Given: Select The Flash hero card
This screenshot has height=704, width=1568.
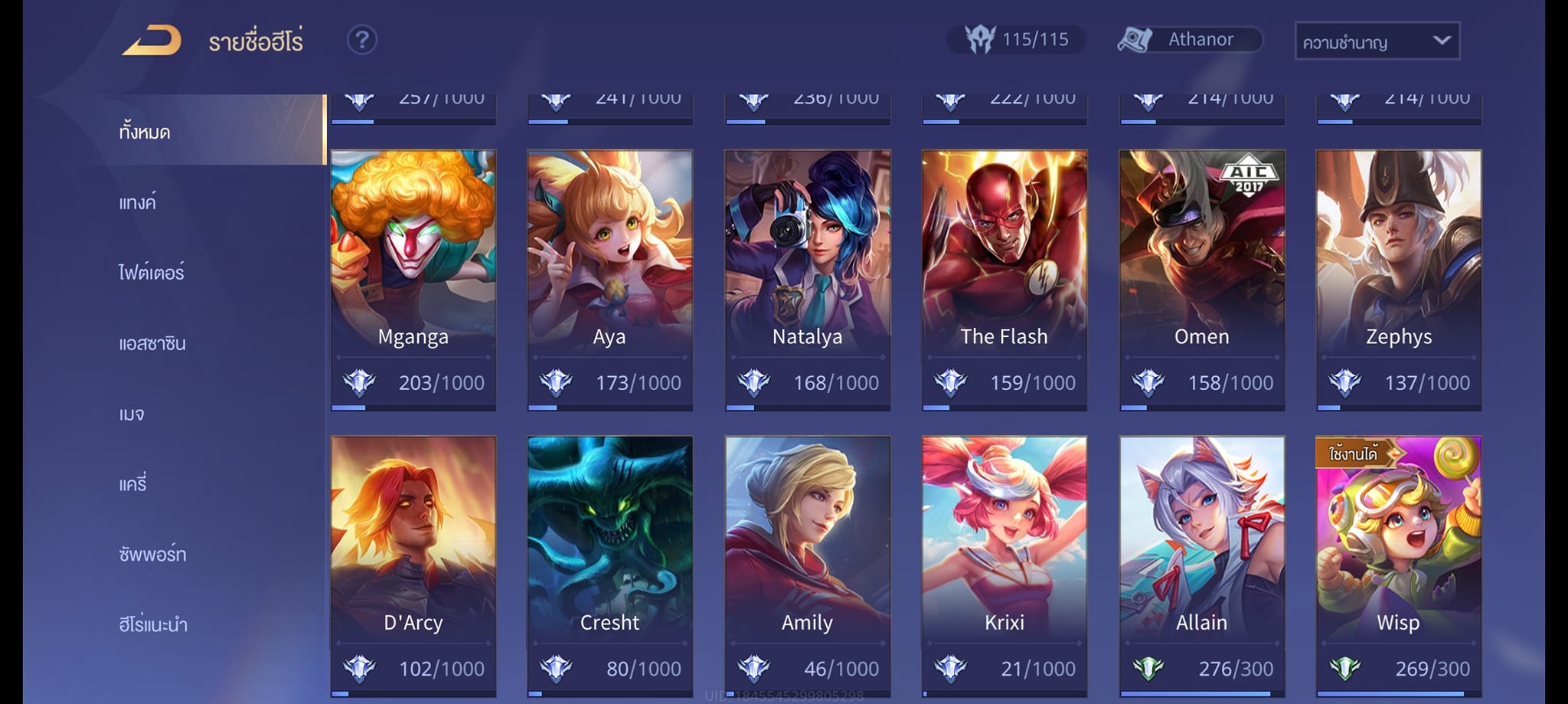Looking at the screenshot, I should point(1004,280).
